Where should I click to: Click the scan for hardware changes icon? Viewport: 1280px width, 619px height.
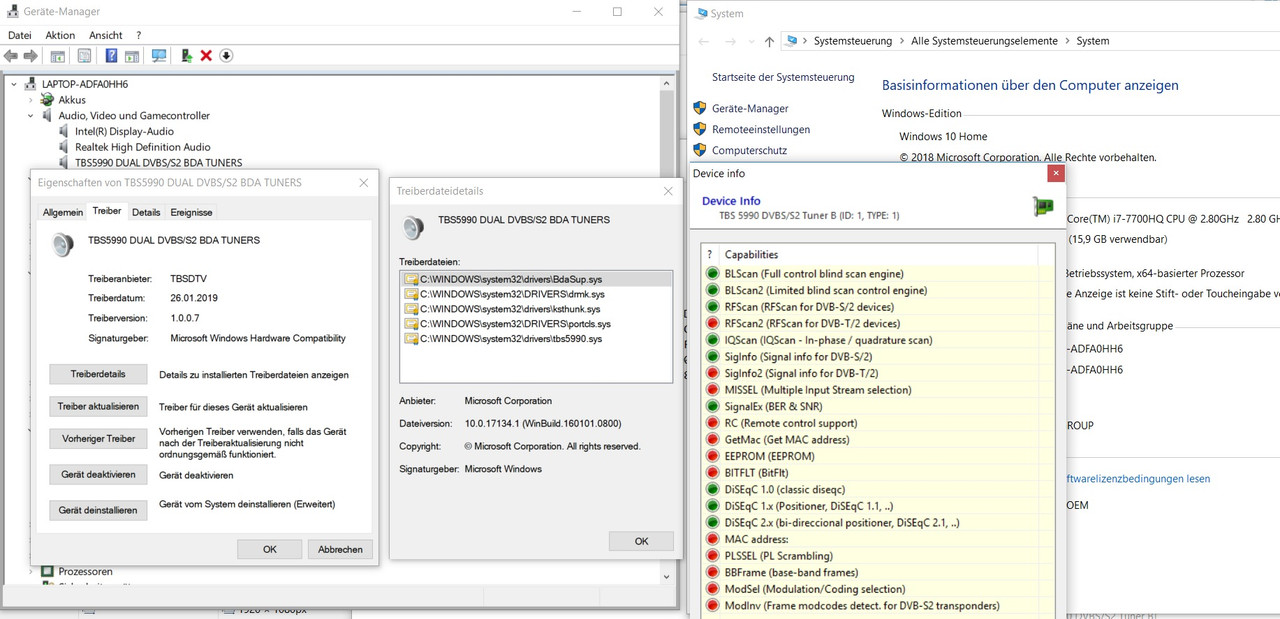click(x=159, y=56)
